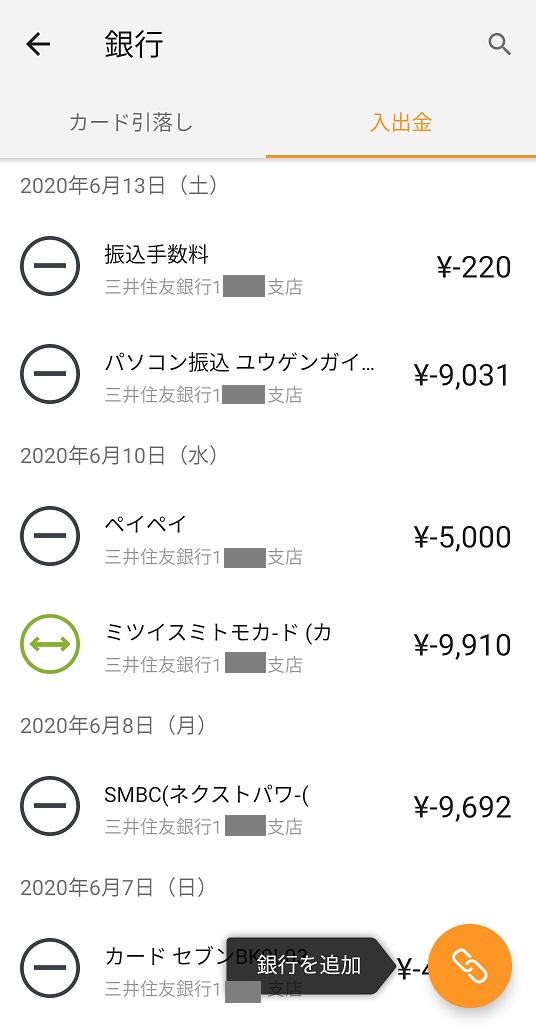Image resolution: width=536 pixels, height=1026 pixels.
Task: Click minus icon beside パソコン振込
Action: click(x=50, y=374)
